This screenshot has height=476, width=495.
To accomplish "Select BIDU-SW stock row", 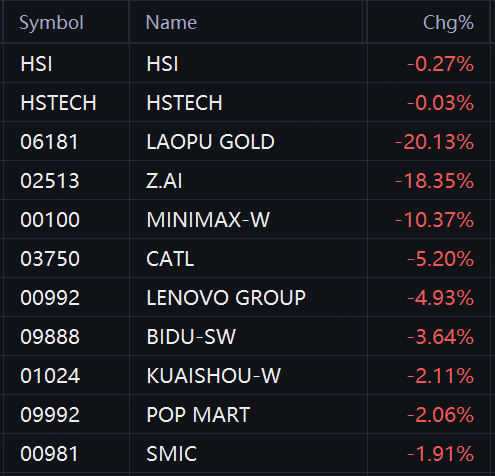I will (247, 337).
